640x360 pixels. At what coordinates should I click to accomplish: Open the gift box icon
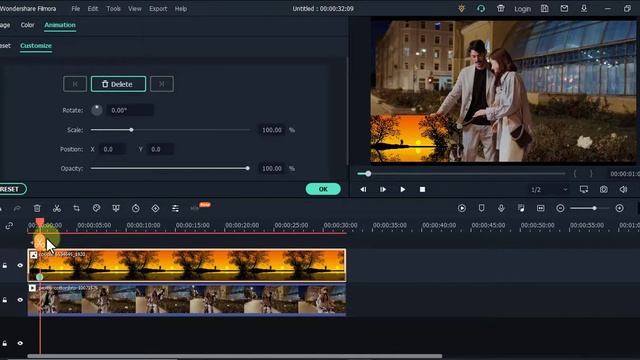click(x=501, y=9)
